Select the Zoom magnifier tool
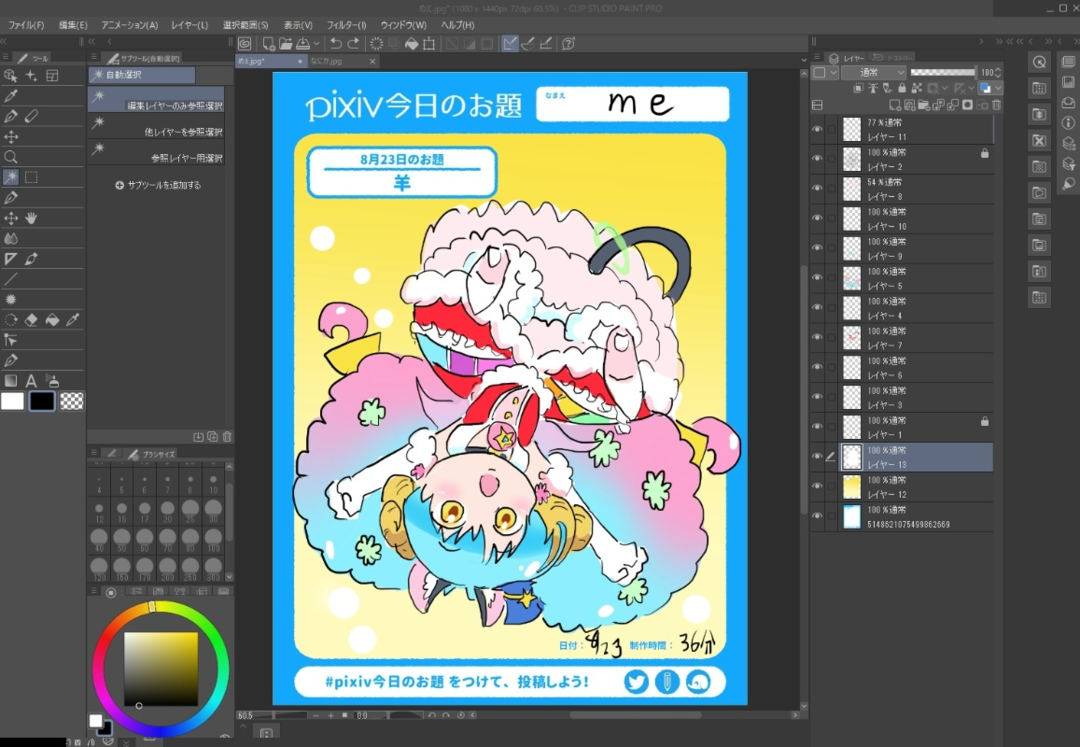This screenshot has height=747, width=1080. tap(11, 157)
